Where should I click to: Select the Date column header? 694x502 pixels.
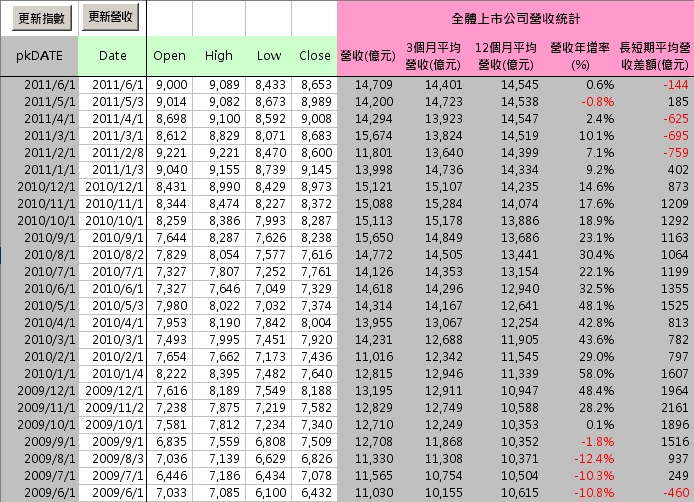(x=112, y=56)
